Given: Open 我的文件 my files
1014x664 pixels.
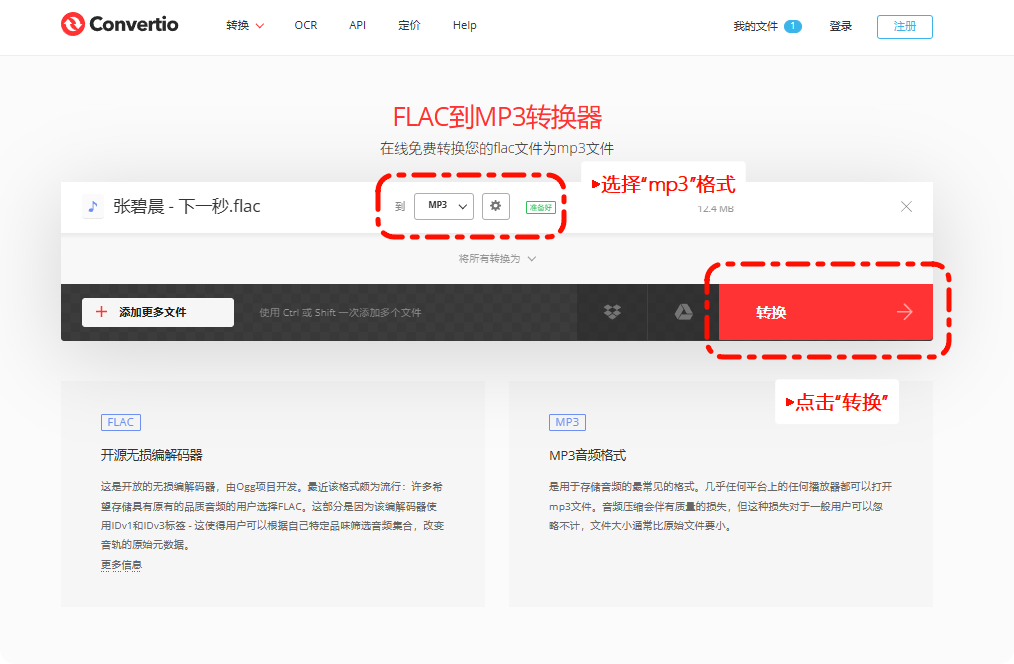Looking at the screenshot, I should click(x=755, y=27).
